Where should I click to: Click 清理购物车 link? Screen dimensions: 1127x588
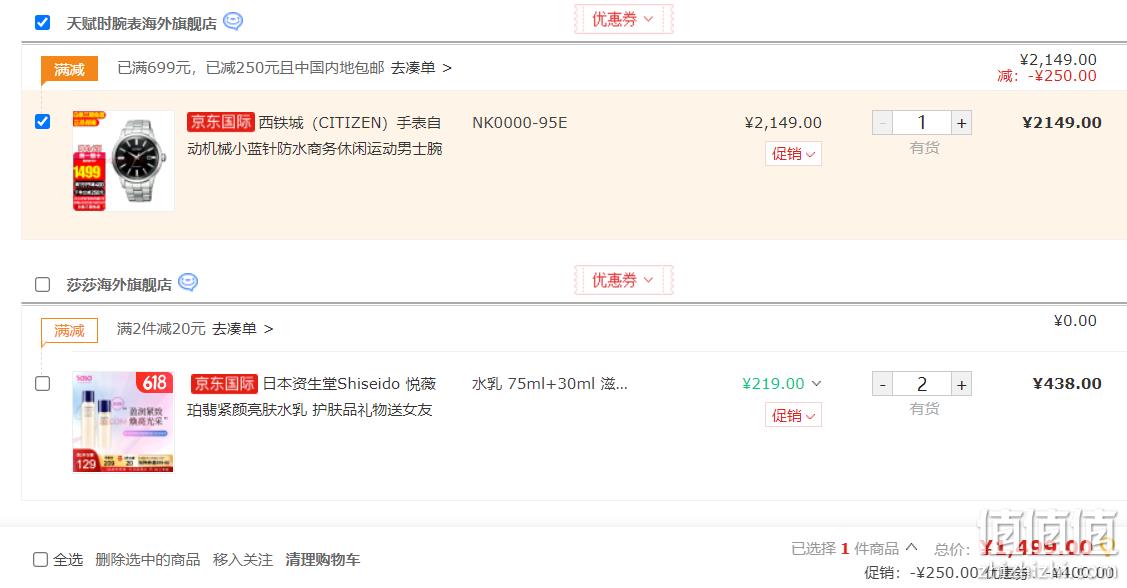tap(323, 559)
